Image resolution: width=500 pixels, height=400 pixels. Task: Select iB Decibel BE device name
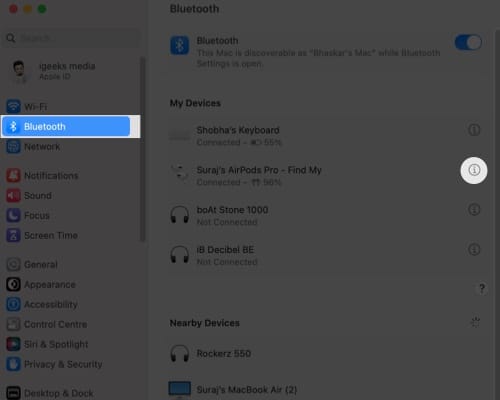click(x=225, y=250)
